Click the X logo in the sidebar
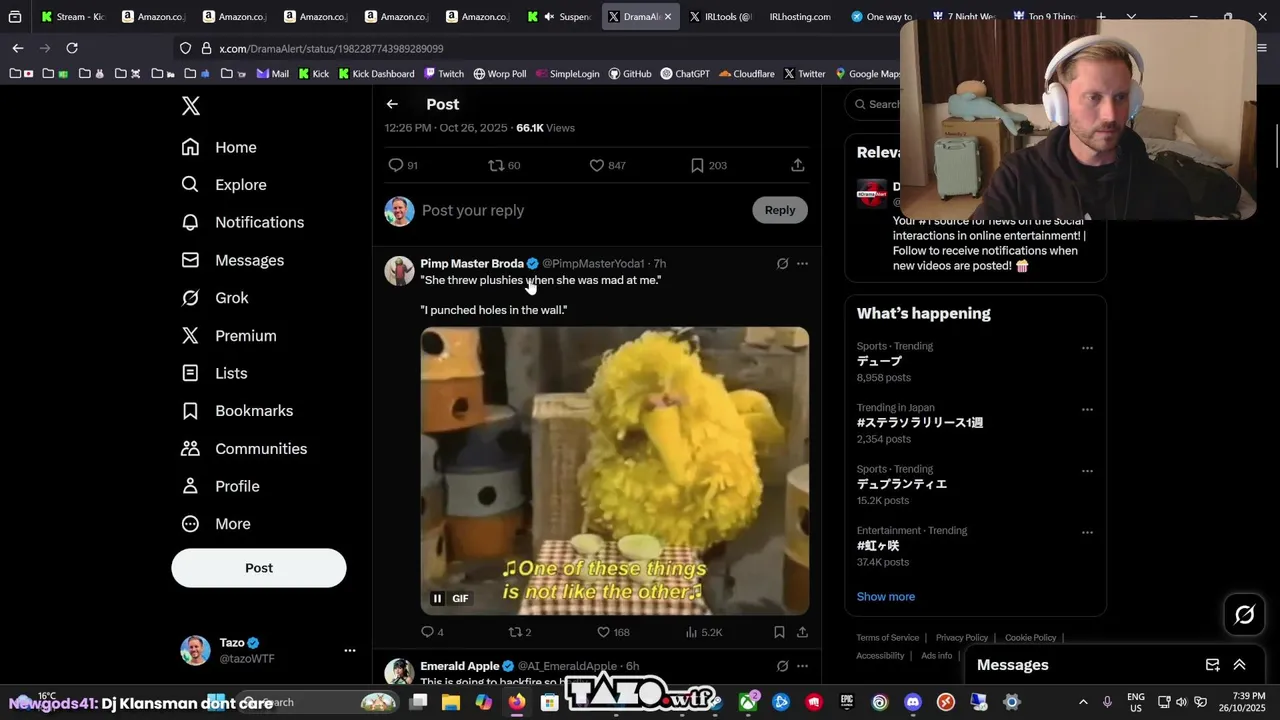 click(190, 106)
